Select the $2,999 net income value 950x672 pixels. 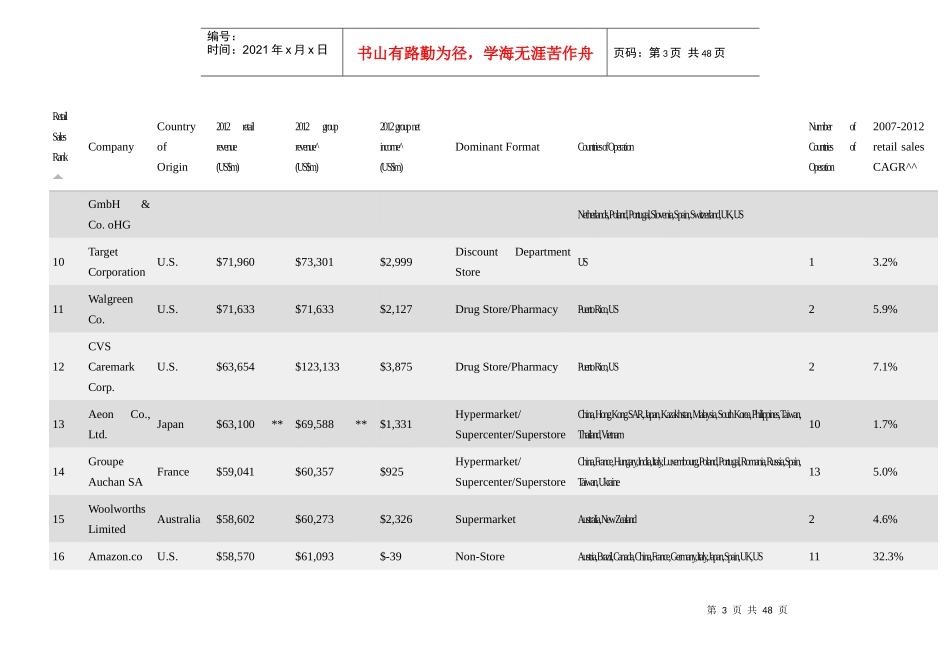point(396,262)
